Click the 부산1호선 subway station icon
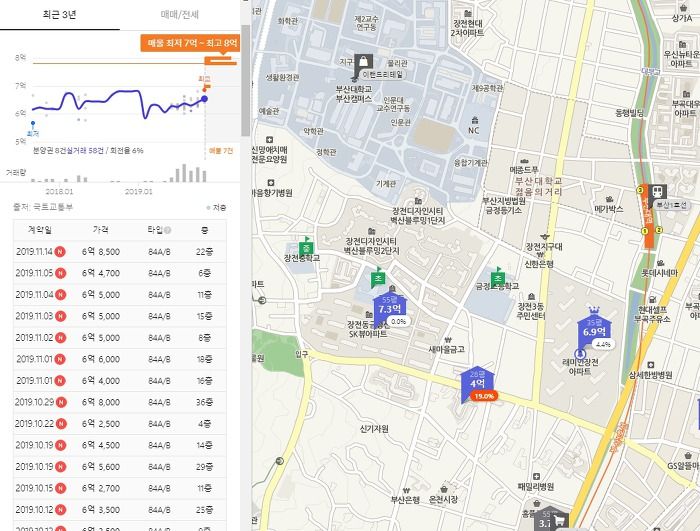This screenshot has height=531, width=700. (658, 194)
